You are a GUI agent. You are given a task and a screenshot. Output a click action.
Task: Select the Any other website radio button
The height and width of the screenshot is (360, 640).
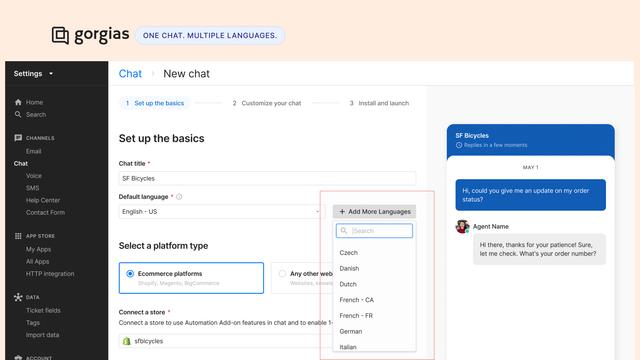(282, 273)
